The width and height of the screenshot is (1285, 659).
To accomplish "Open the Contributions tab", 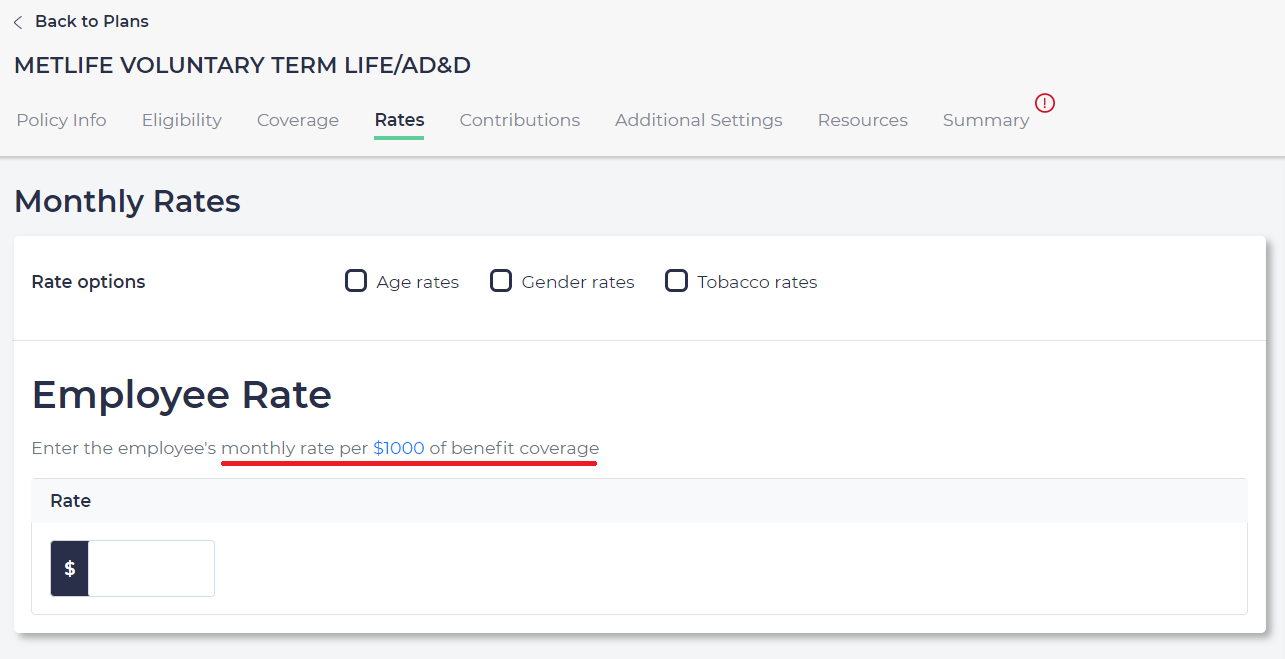I will [x=519, y=120].
